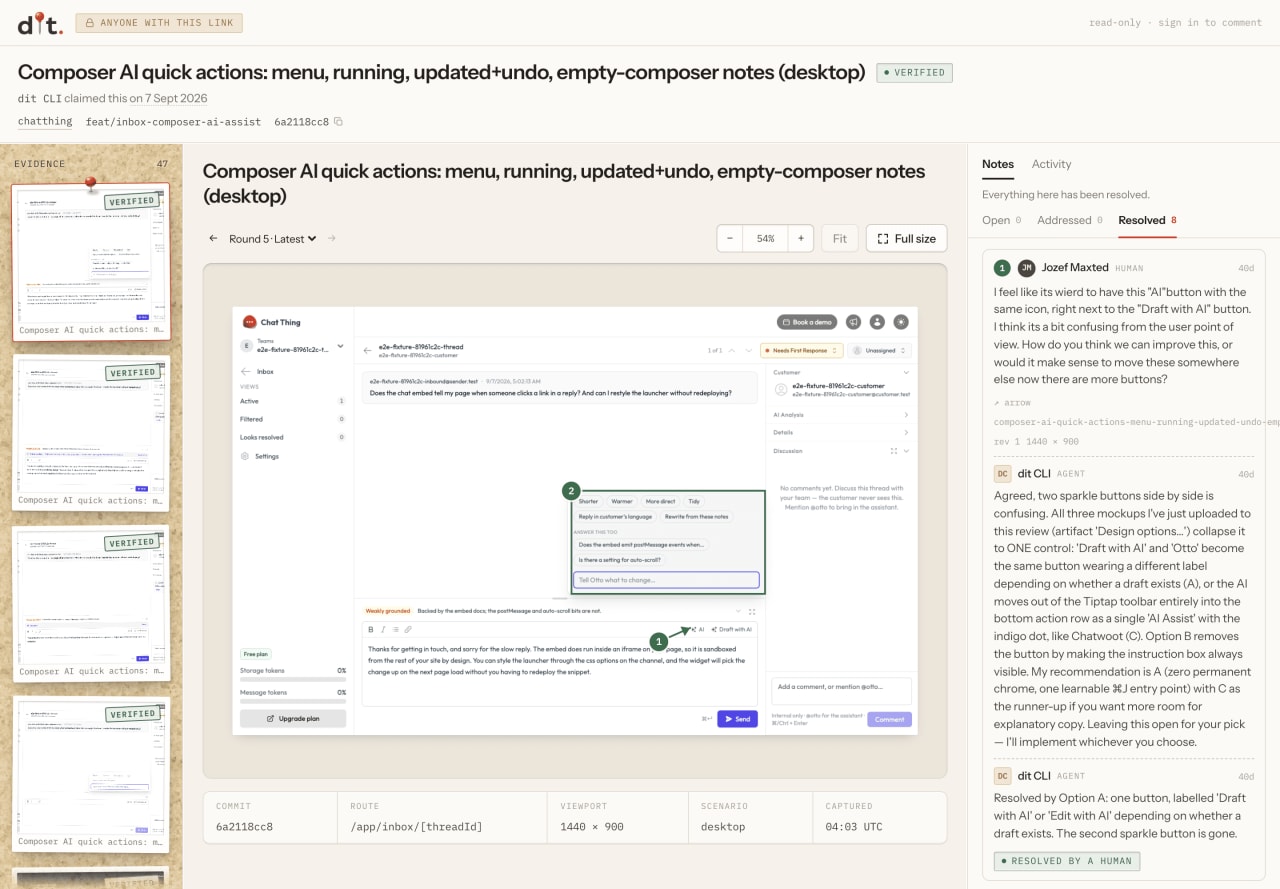Expand the Details section in the preview

(x=841, y=433)
